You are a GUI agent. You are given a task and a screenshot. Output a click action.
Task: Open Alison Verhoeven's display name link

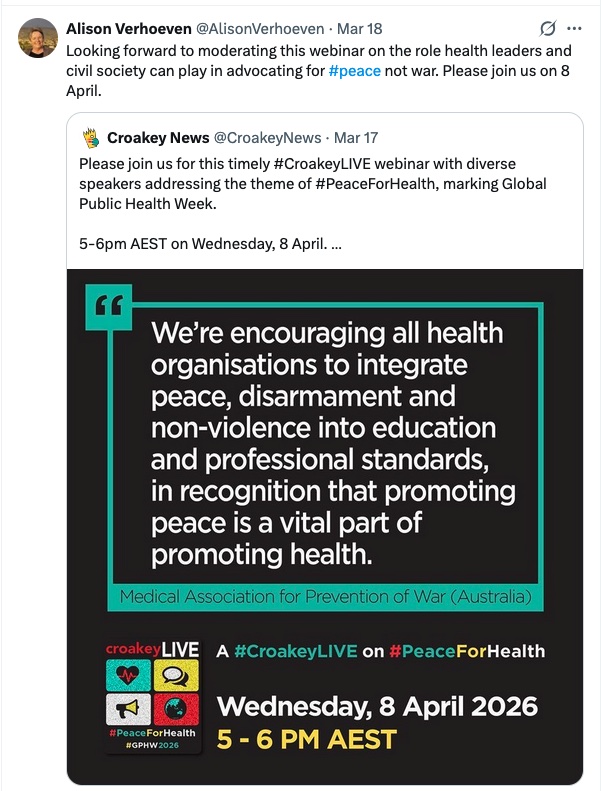128,28
